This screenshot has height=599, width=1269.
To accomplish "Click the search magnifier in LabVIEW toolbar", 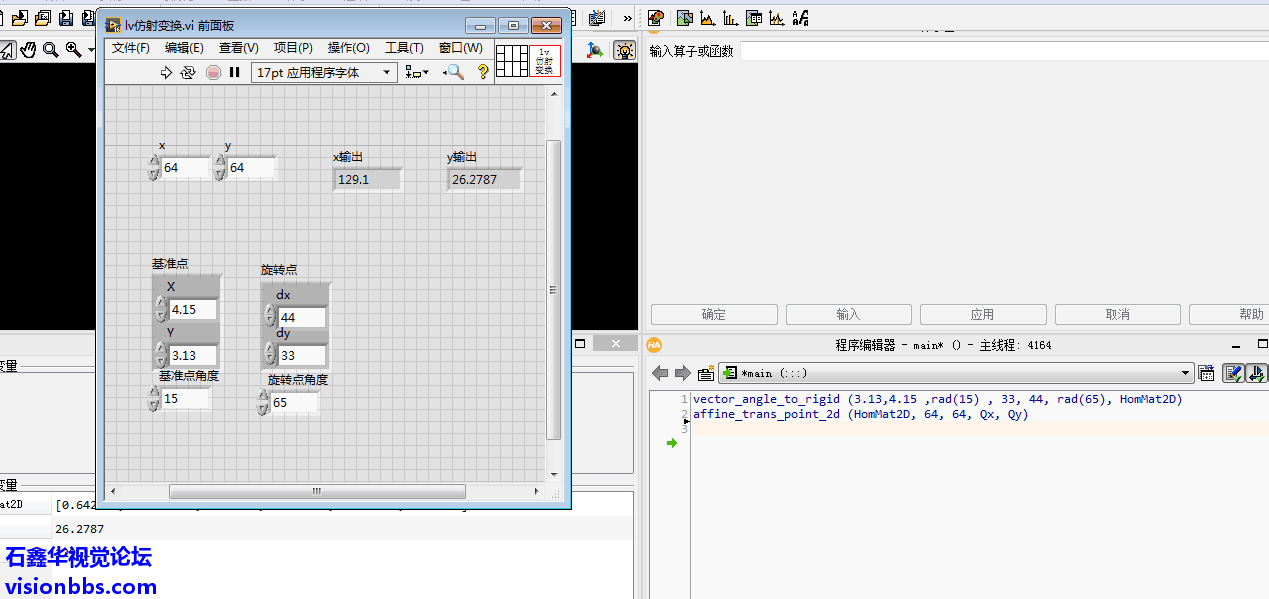I will point(454,72).
